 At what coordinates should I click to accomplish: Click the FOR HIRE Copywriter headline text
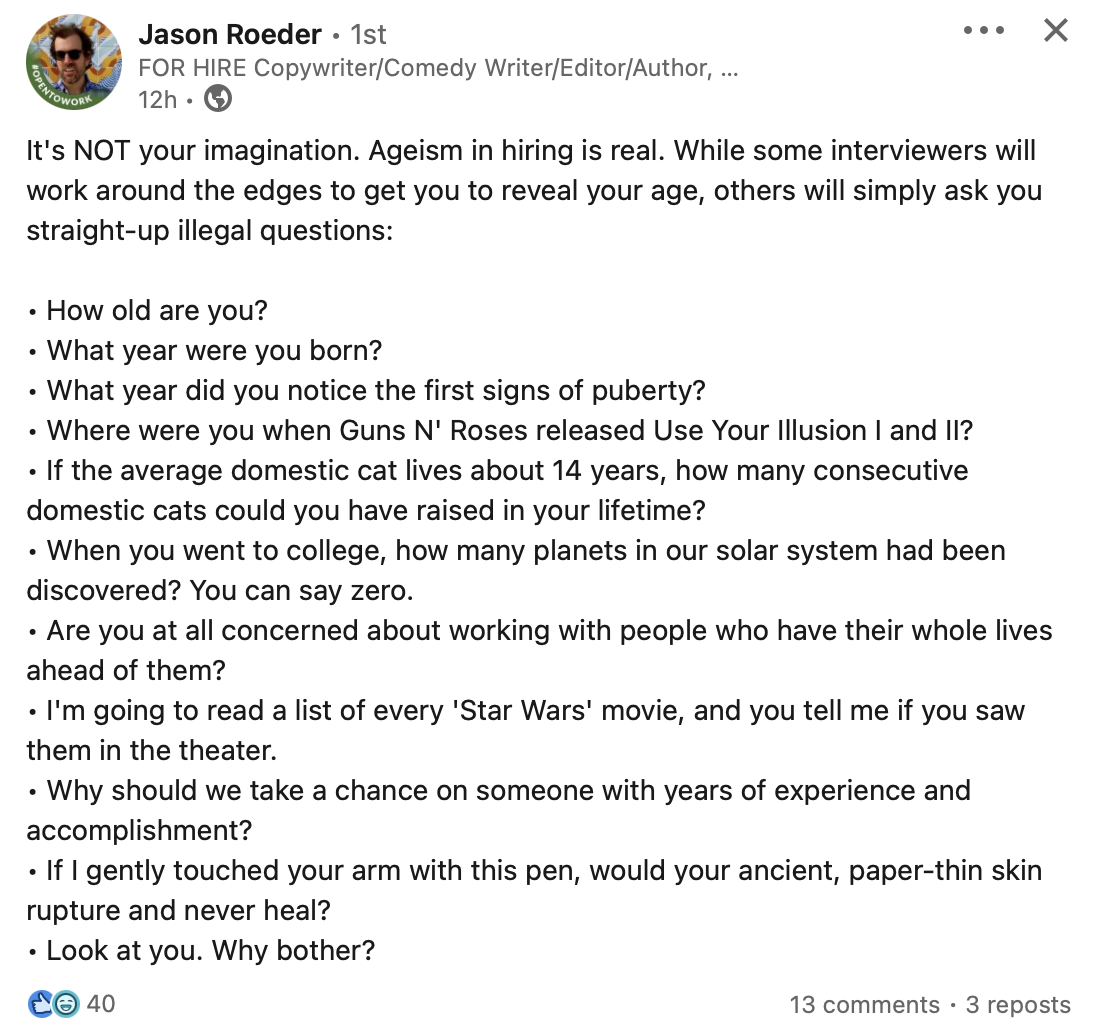click(438, 68)
